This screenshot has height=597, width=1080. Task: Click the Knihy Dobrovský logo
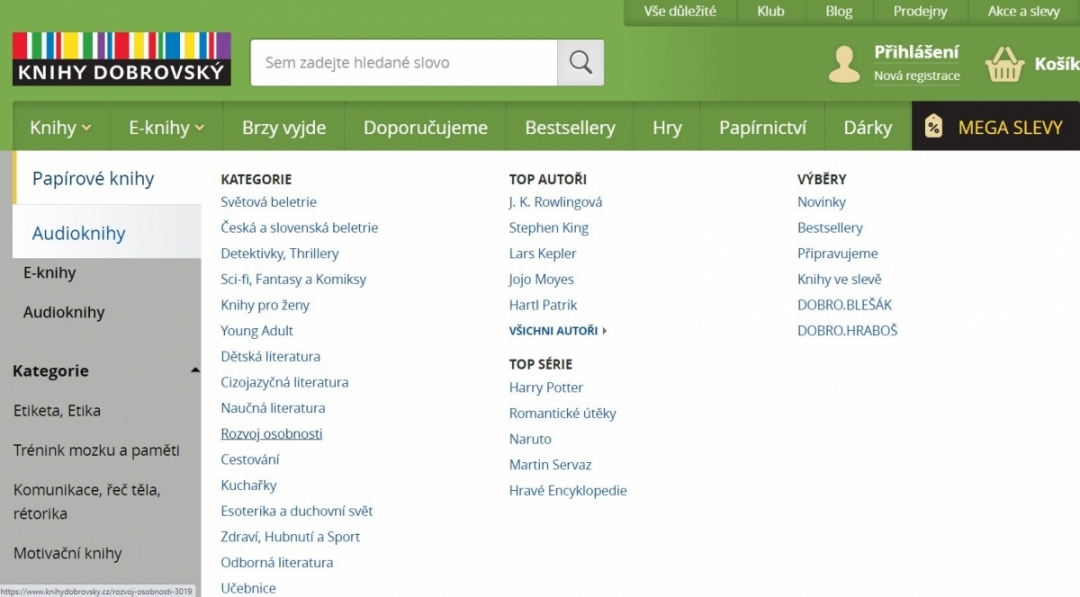pos(121,59)
